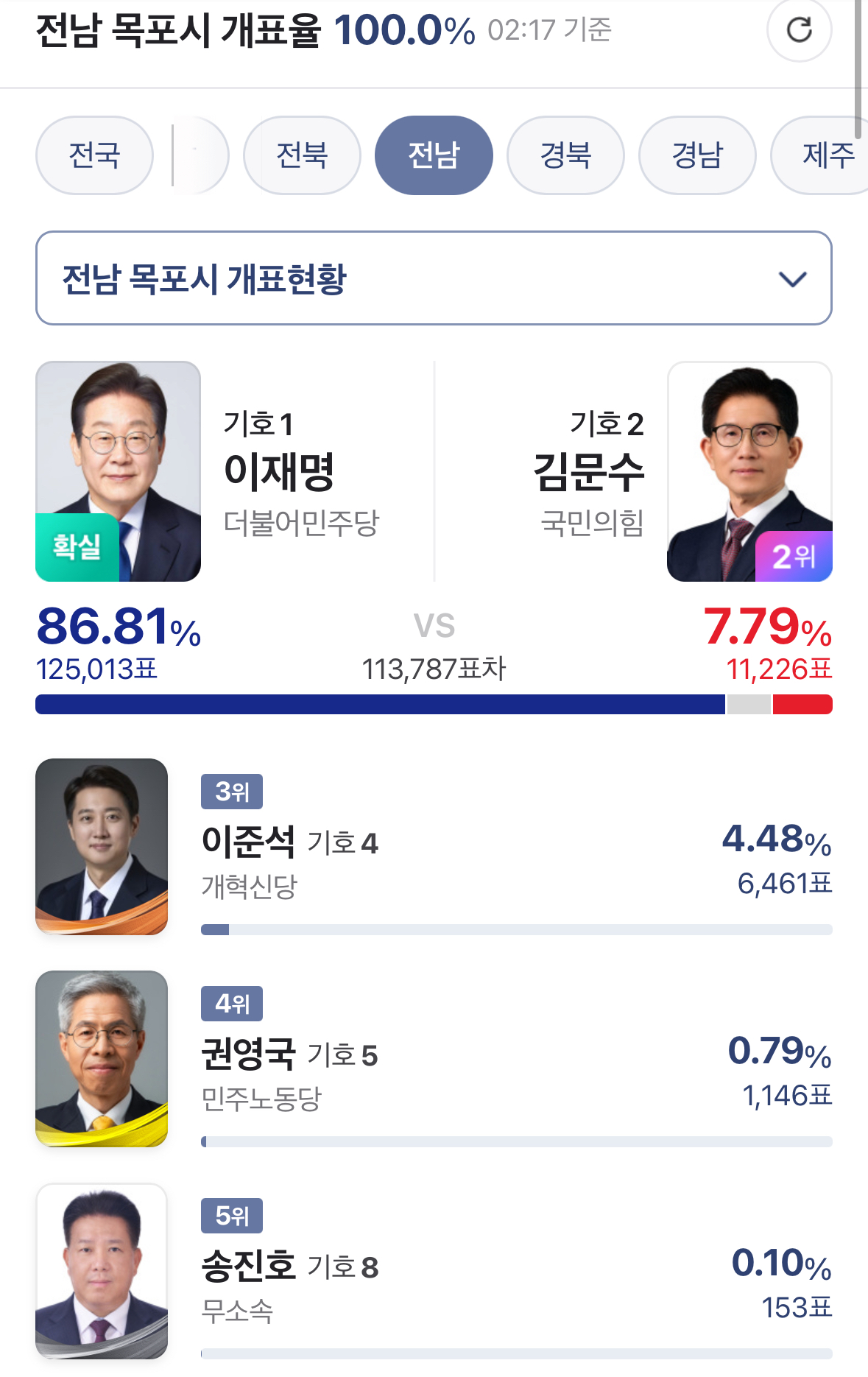This screenshot has width=868, height=1377.
Task: Click the blue-red vote share bar
Action: coord(434,705)
